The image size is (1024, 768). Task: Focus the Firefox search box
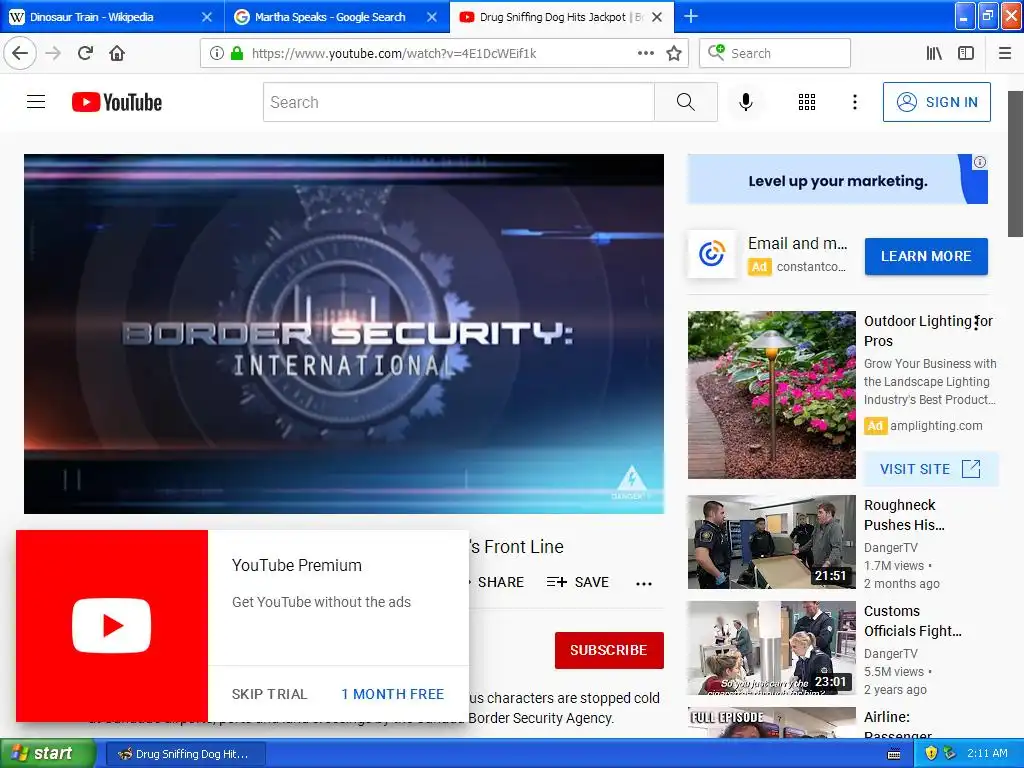click(x=775, y=53)
